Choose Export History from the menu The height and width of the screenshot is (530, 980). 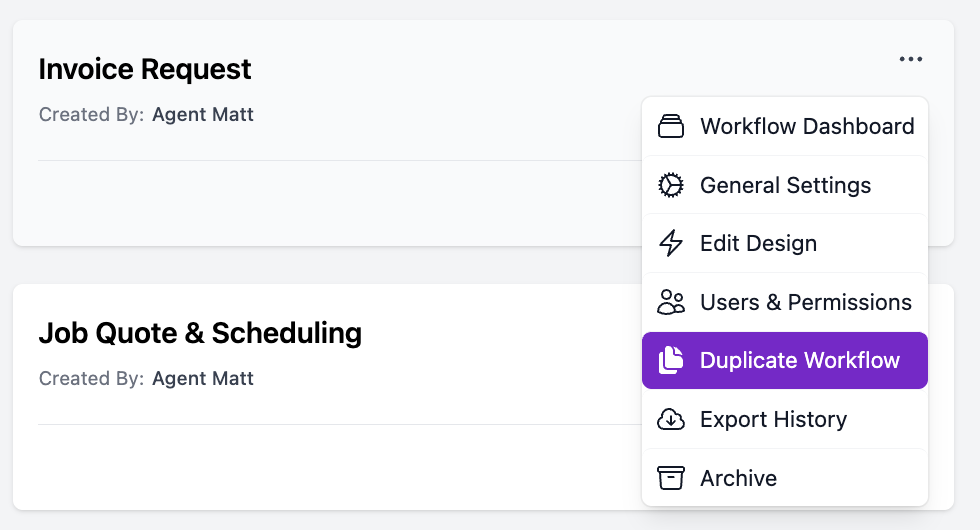click(773, 420)
